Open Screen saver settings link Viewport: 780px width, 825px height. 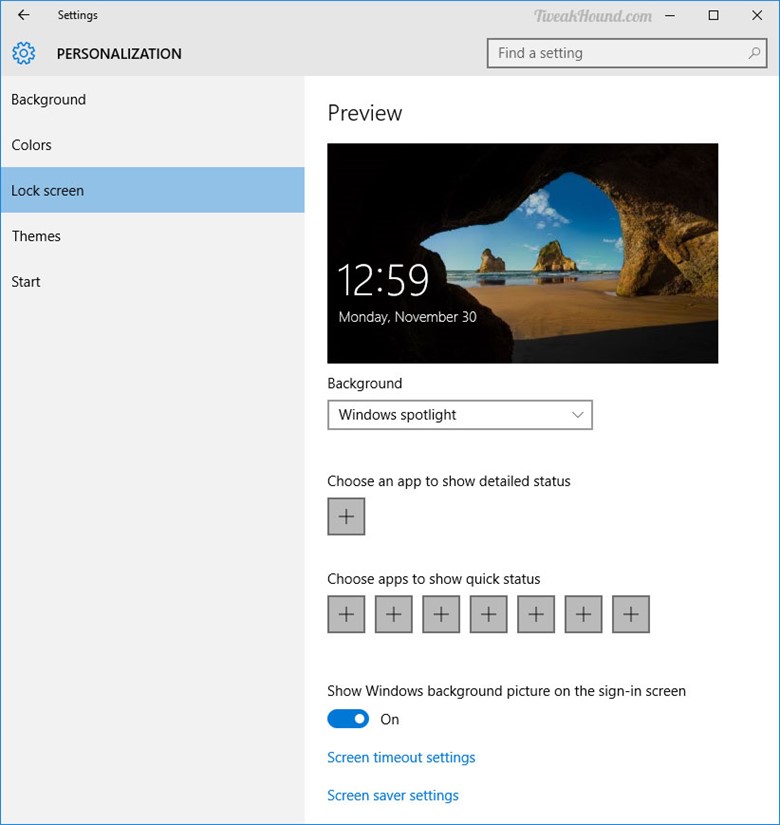pos(393,795)
